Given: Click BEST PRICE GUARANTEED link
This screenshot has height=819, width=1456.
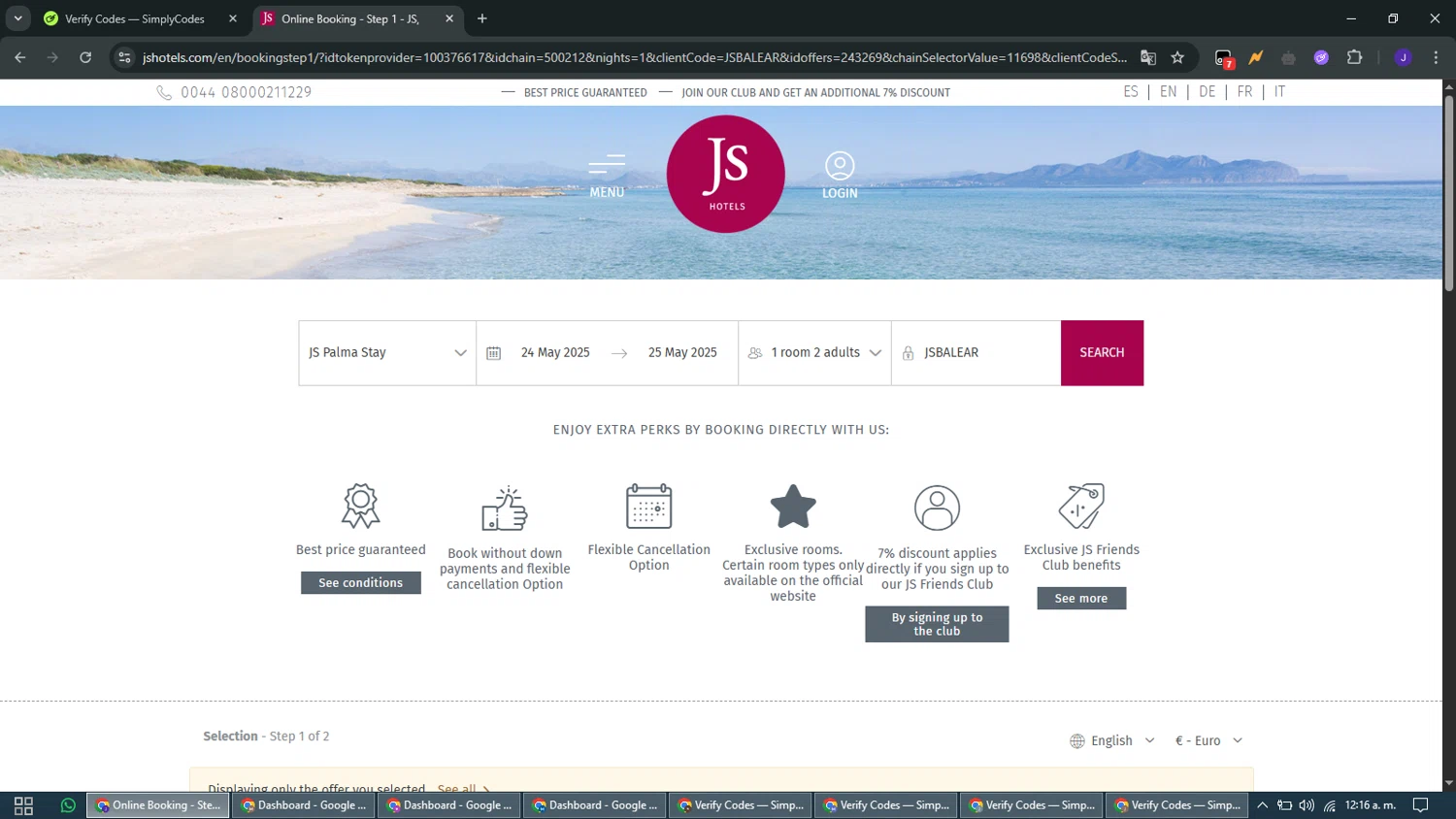Looking at the screenshot, I should (x=585, y=93).
